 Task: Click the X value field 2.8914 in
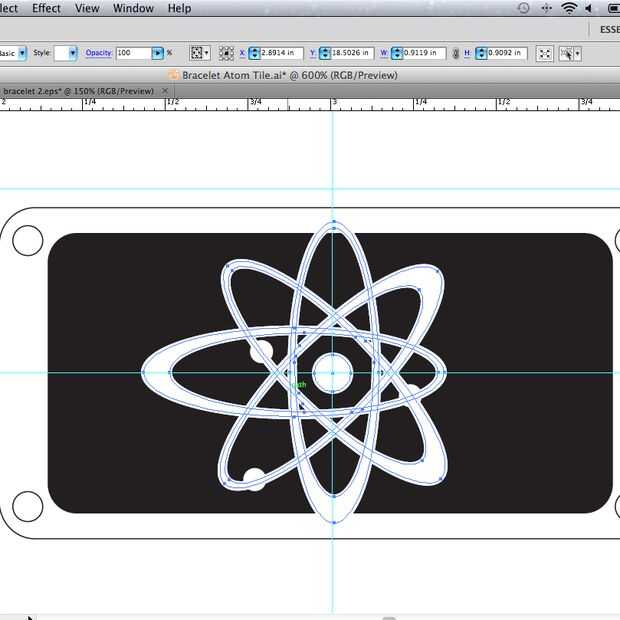(282, 53)
